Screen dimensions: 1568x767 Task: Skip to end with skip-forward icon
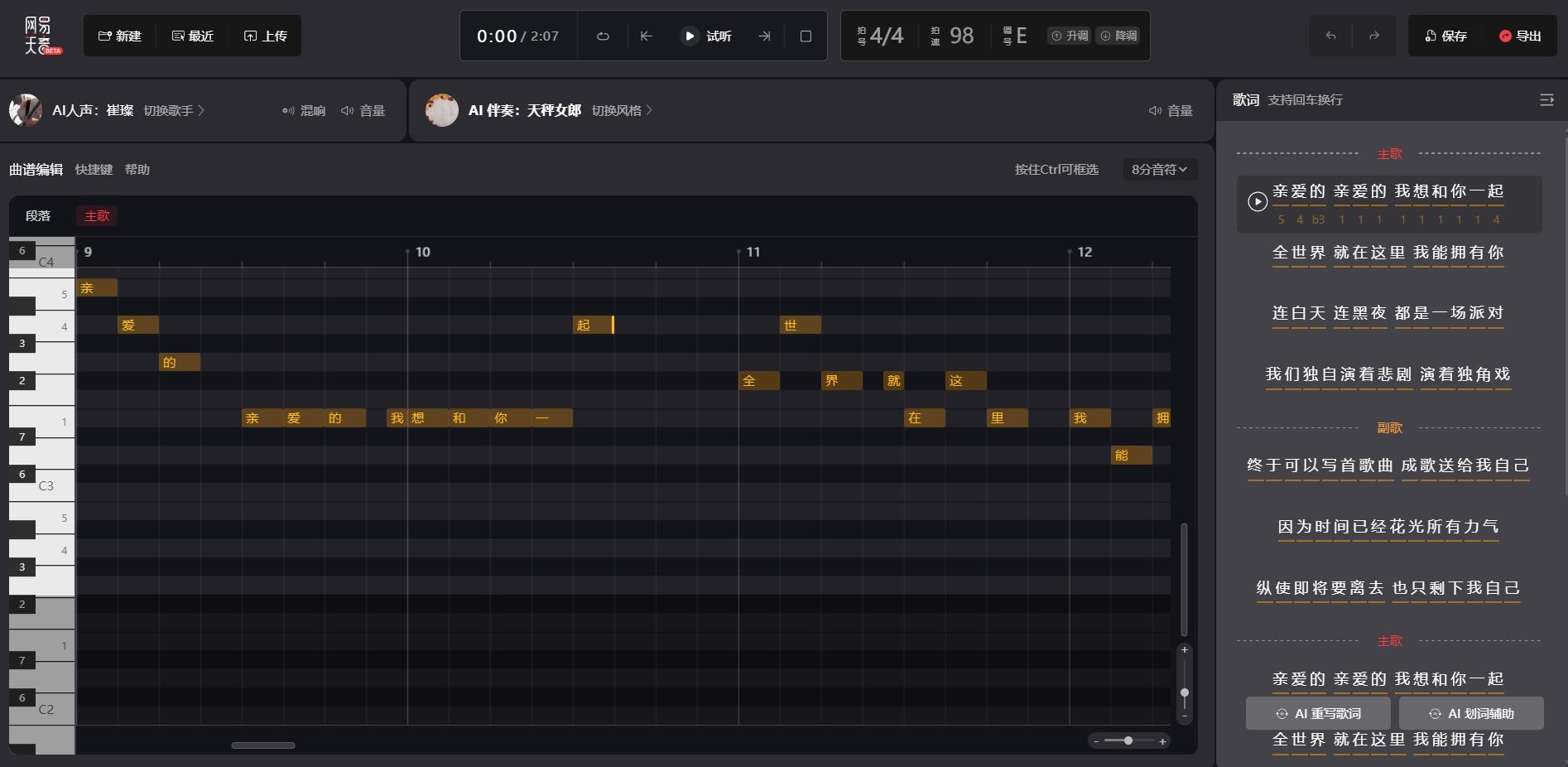(x=764, y=36)
